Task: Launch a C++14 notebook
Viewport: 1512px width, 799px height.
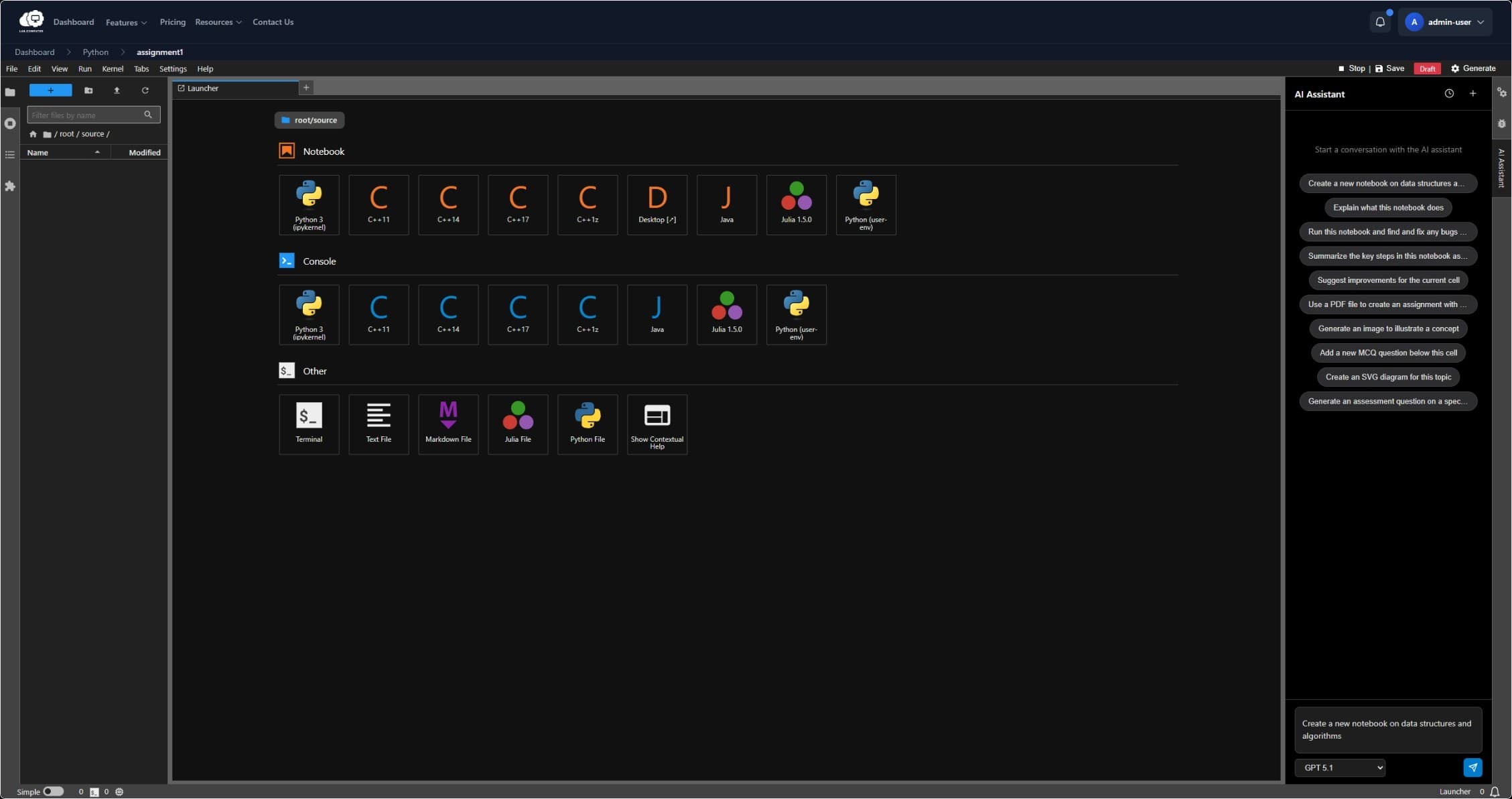Action: (448, 205)
